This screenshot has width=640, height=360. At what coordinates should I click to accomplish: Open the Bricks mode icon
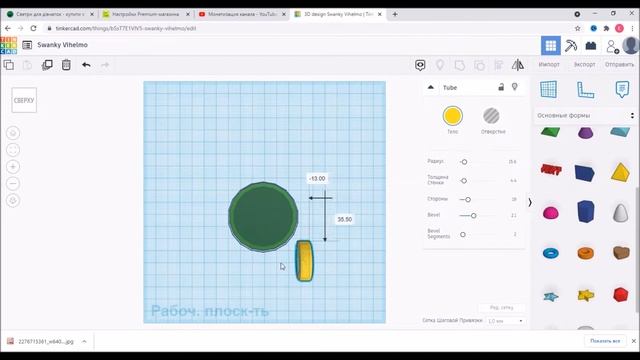[x=591, y=45]
